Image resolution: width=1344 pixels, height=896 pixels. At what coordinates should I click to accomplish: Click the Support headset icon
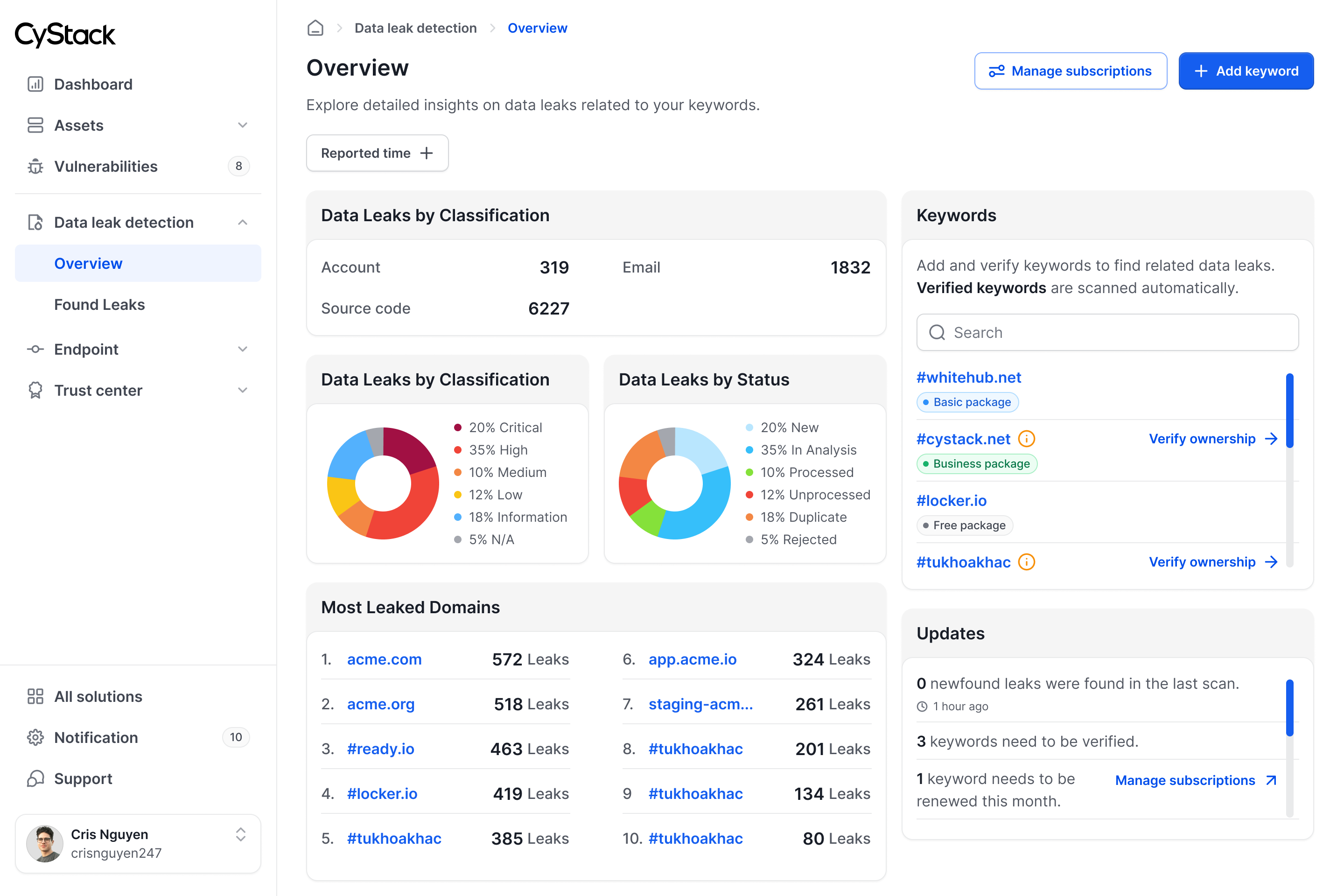click(x=35, y=779)
